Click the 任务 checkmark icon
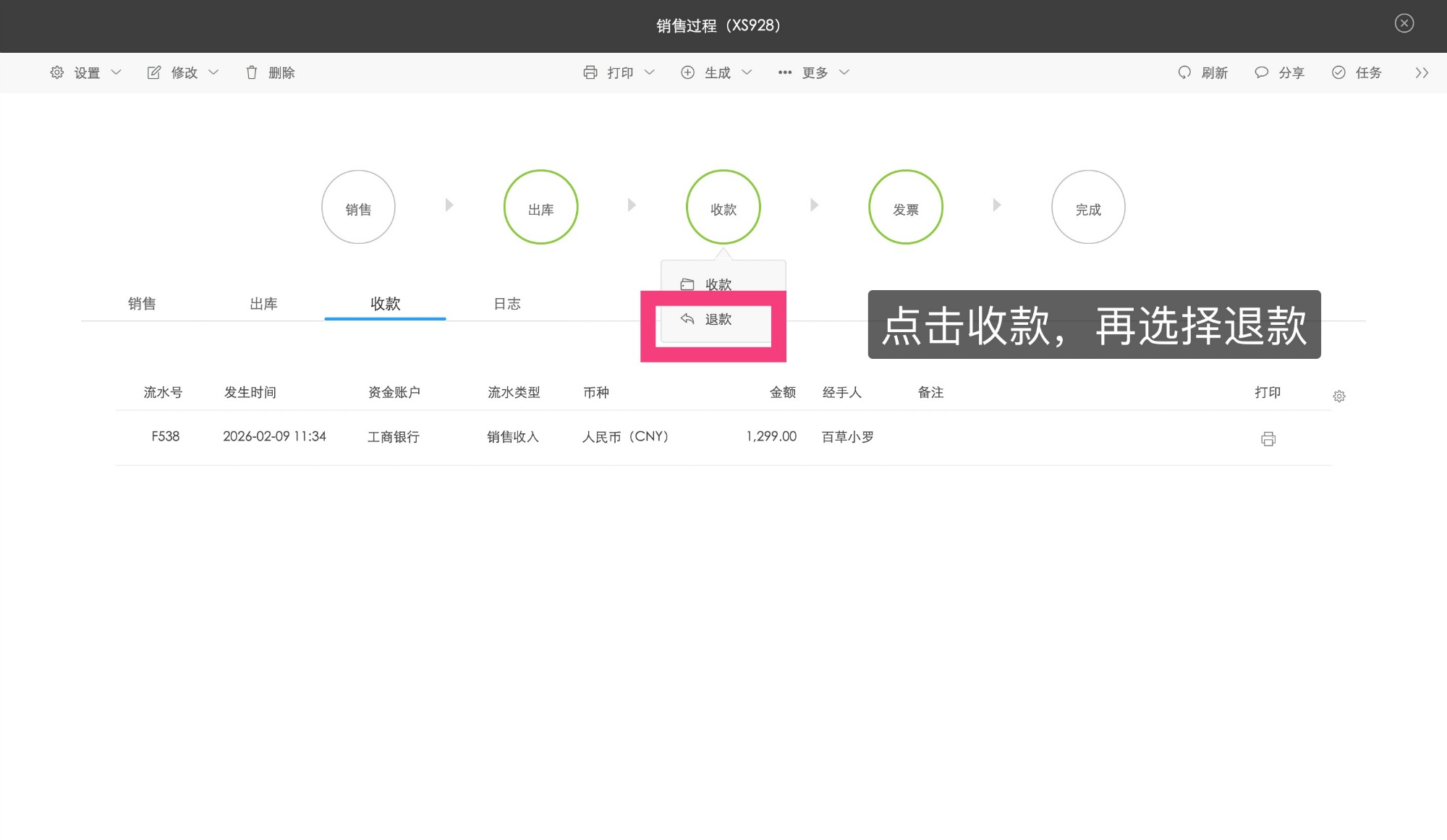This screenshot has width=1447, height=840. [x=1338, y=72]
